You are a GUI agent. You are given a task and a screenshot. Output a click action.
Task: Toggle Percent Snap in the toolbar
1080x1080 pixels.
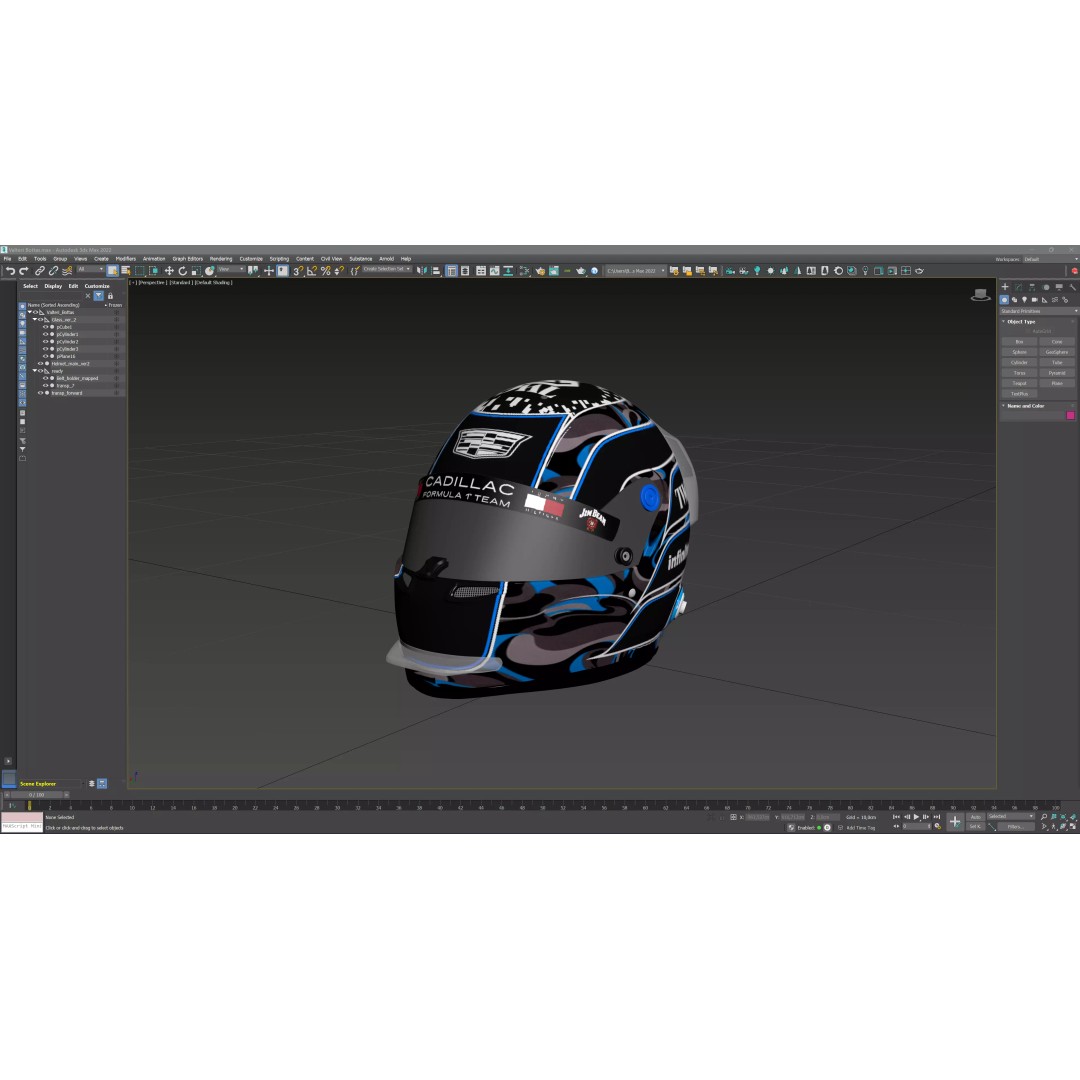pos(325,271)
